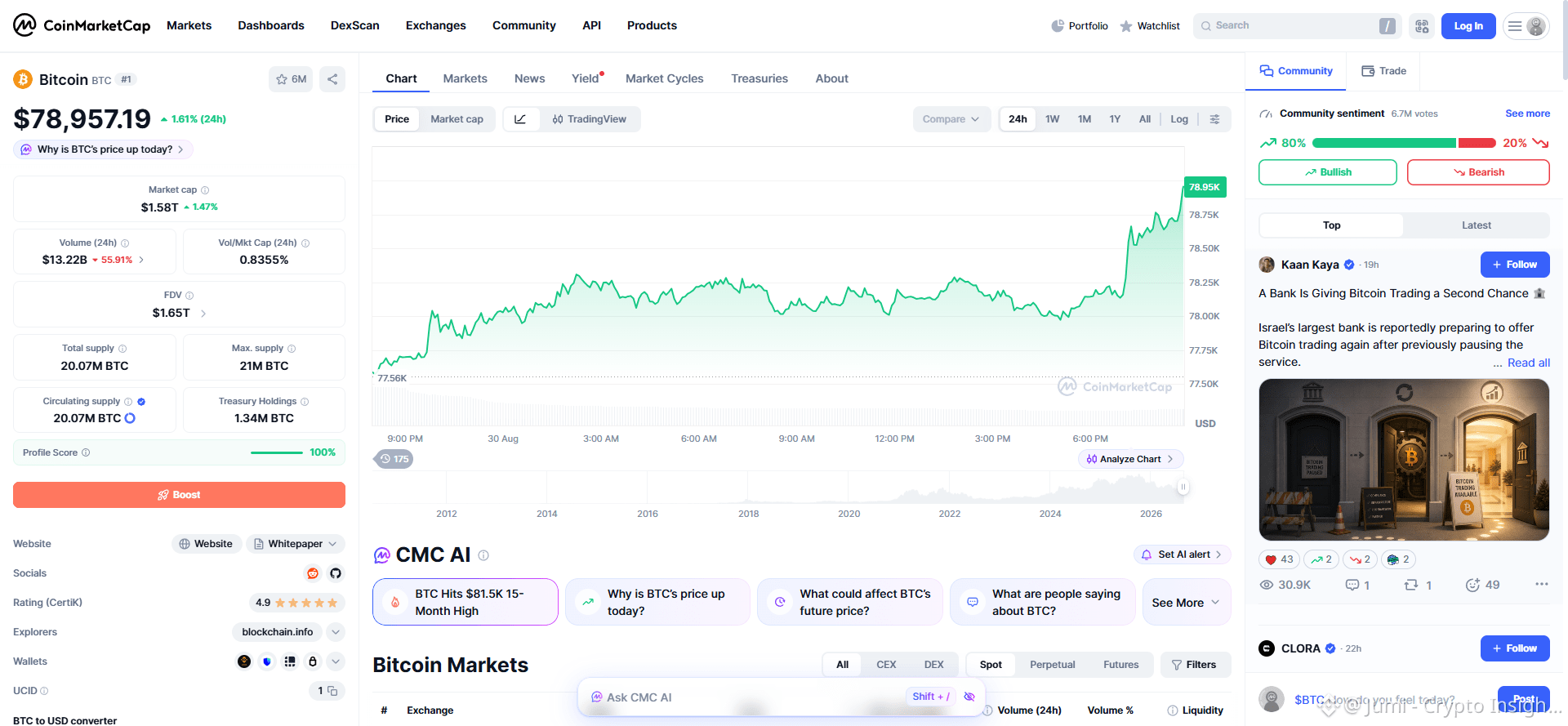Viewport: 1568px width, 726px height.
Task: Vote Bearish on community sentiment
Action: click(1478, 172)
